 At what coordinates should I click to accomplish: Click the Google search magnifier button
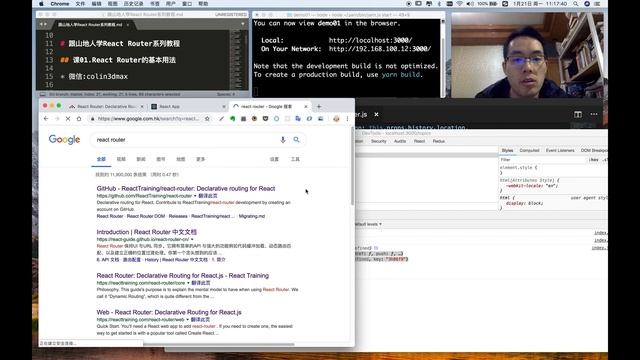pos(296,140)
